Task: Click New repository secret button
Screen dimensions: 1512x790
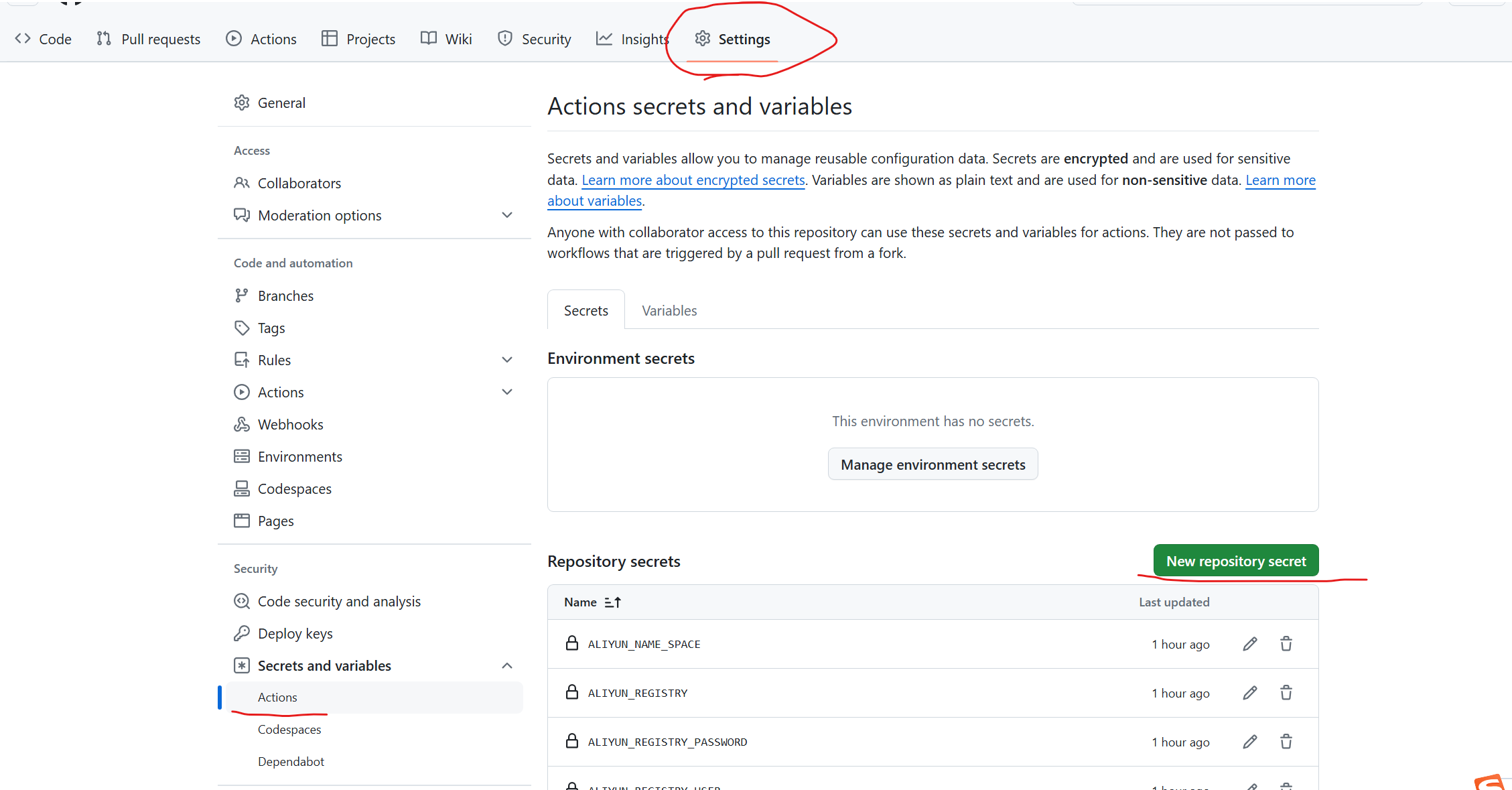Action: point(1235,561)
